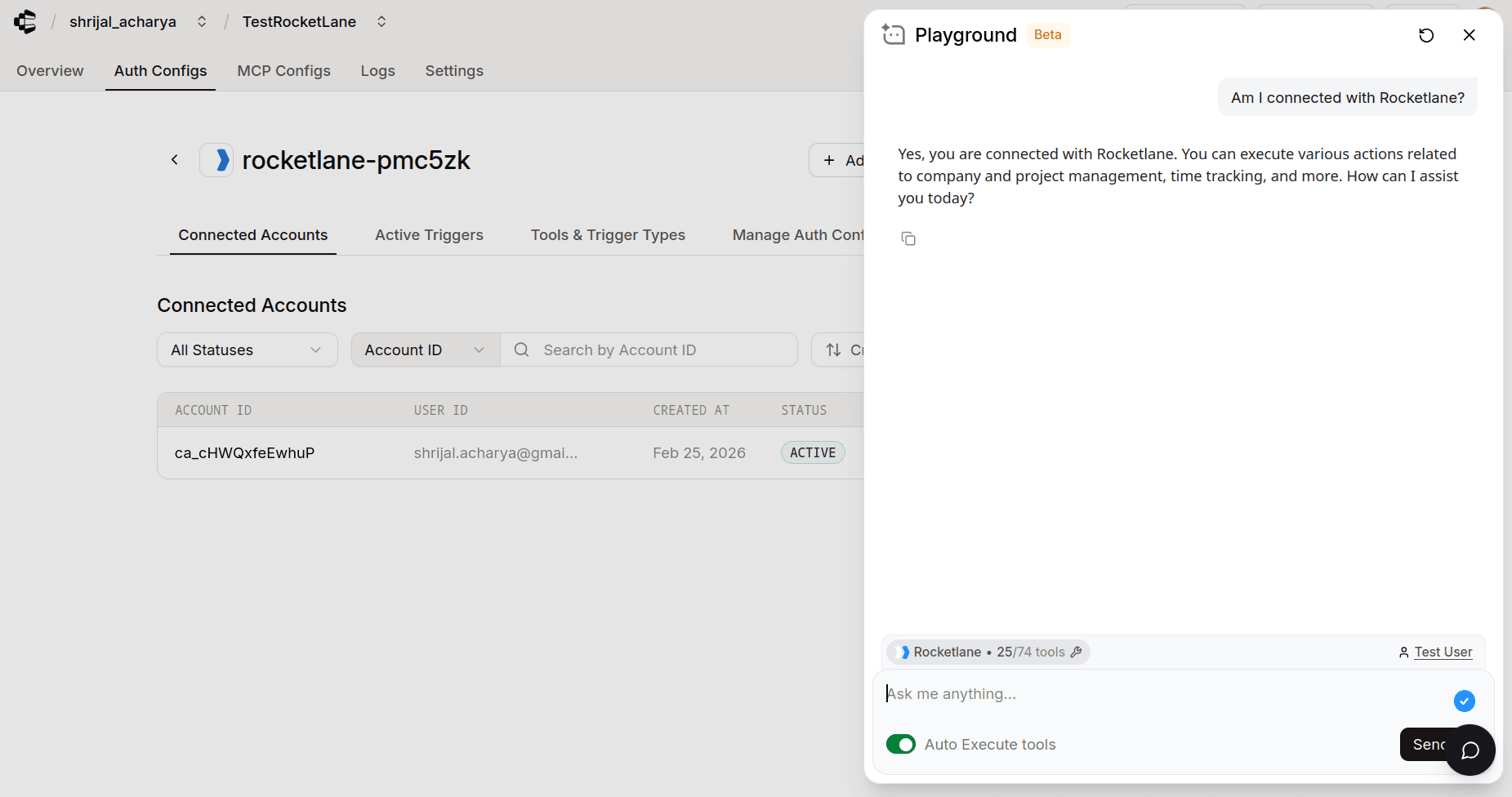The width and height of the screenshot is (1512, 797).
Task: Click the Send button
Action: [1424, 744]
